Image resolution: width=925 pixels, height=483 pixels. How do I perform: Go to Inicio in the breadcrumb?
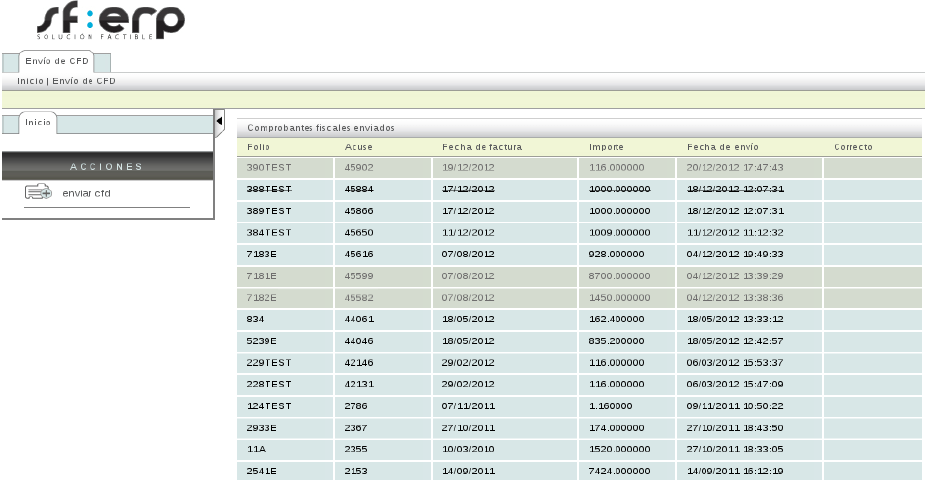pos(30,81)
